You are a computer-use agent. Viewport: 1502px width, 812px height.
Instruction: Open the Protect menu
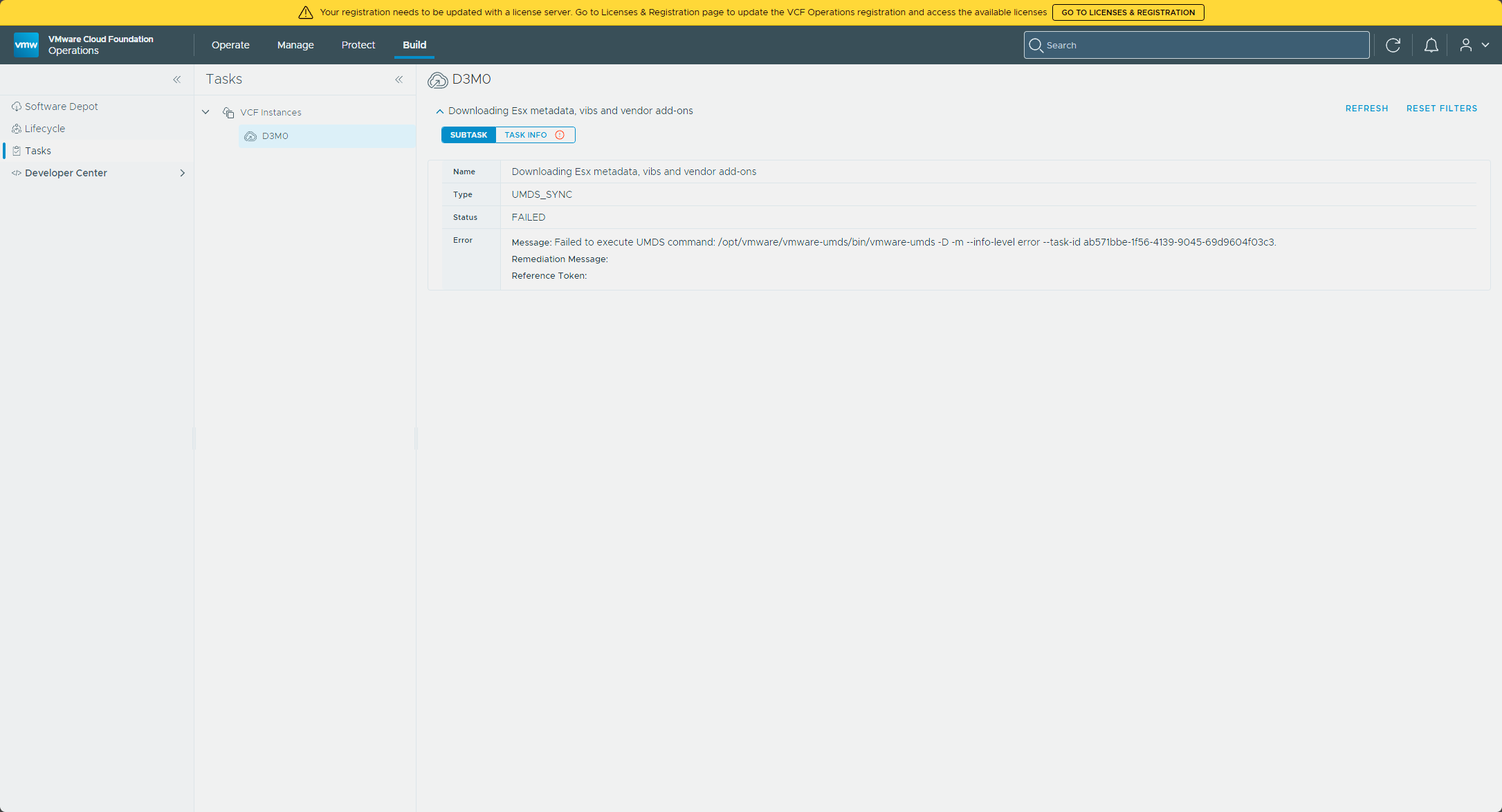(x=358, y=45)
